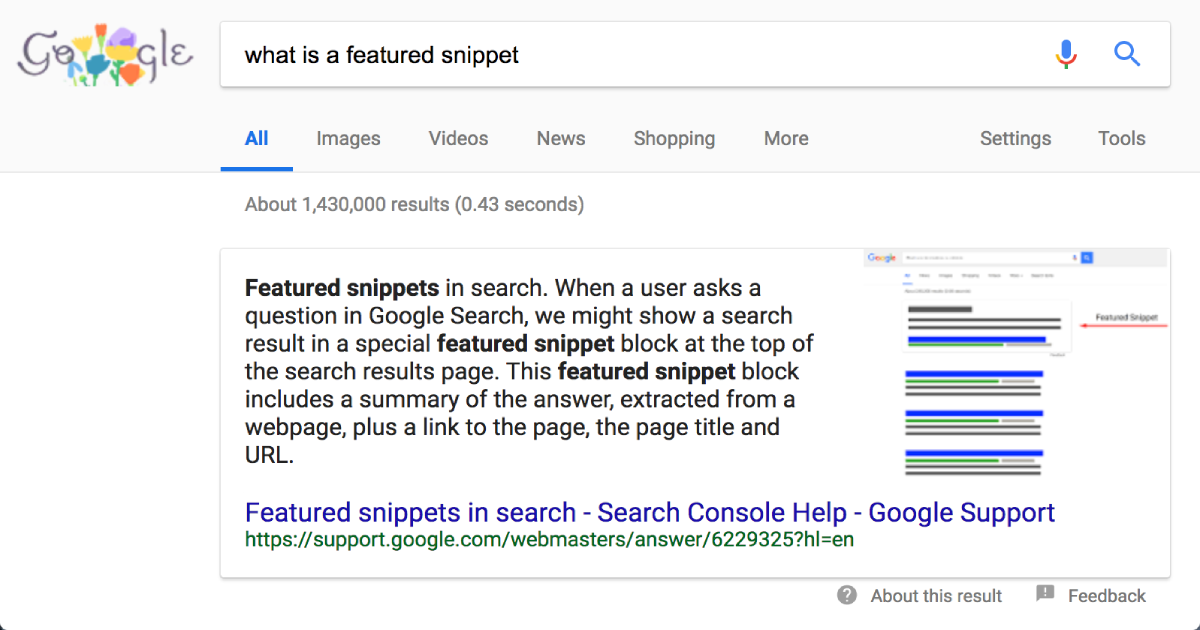The image size is (1200, 630).
Task: Click the Feedback flag icon
Action: coord(1045,594)
